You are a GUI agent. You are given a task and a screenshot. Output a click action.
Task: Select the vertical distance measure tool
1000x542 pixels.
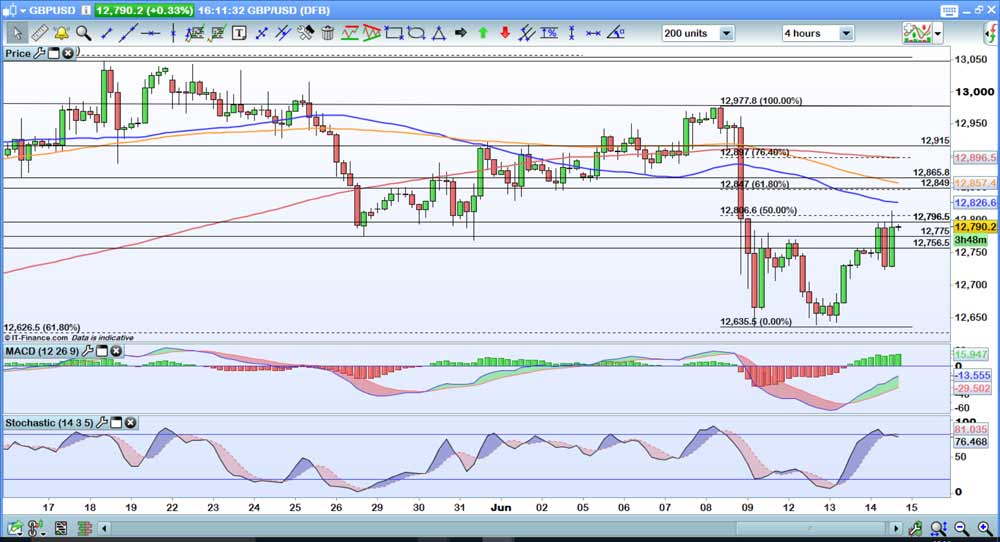click(571, 33)
